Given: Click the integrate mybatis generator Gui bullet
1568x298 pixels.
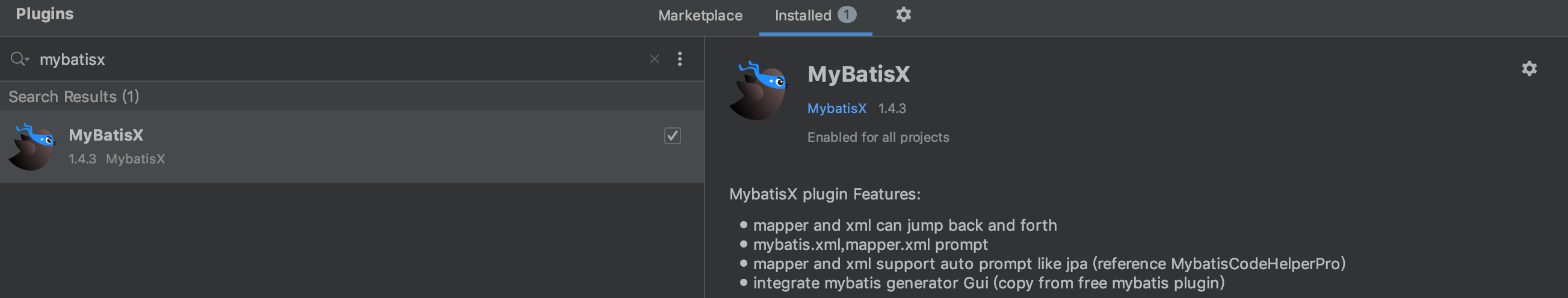Looking at the screenshot, I should click(989, 284).
